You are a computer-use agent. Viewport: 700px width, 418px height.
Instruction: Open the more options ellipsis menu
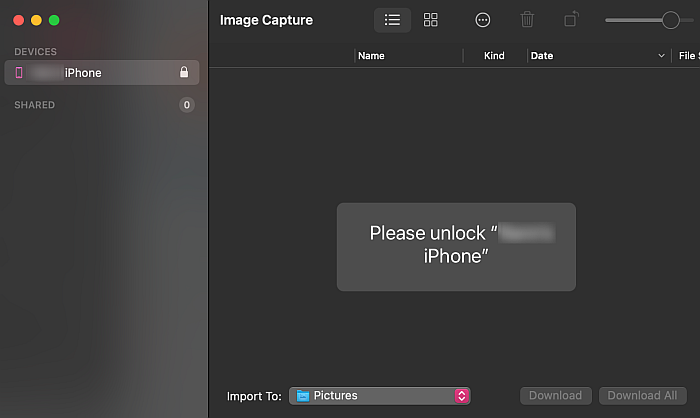coord(483,20)
